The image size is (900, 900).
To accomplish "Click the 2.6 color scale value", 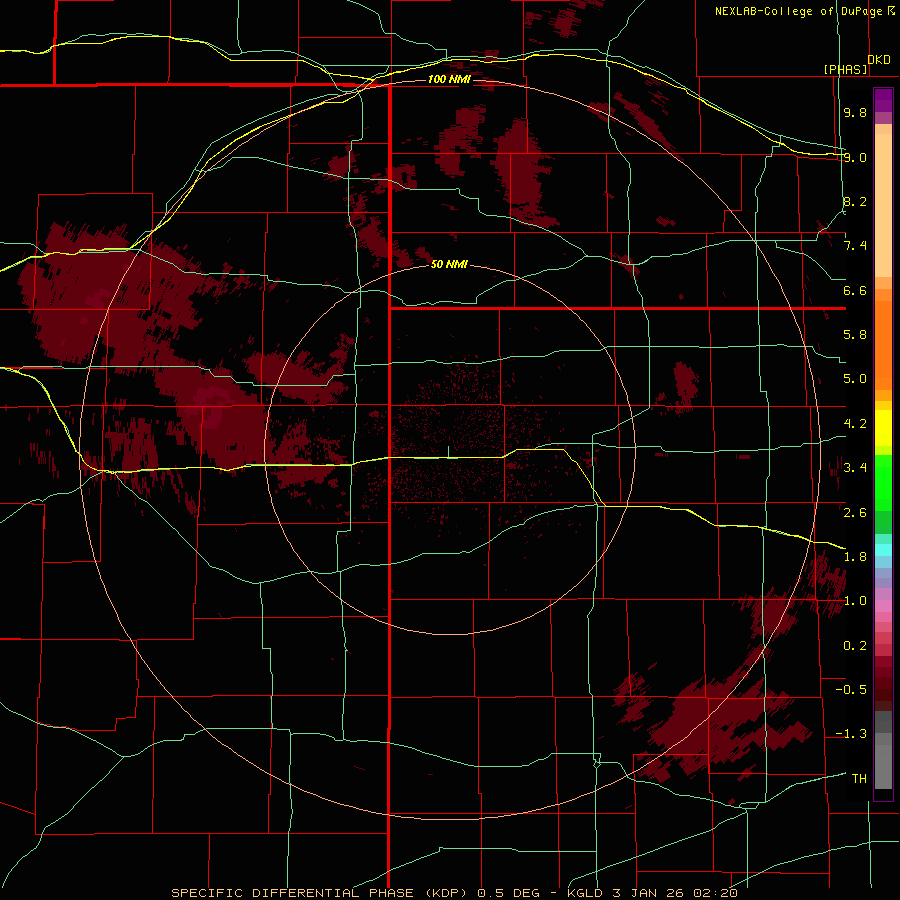I will 855,513.
